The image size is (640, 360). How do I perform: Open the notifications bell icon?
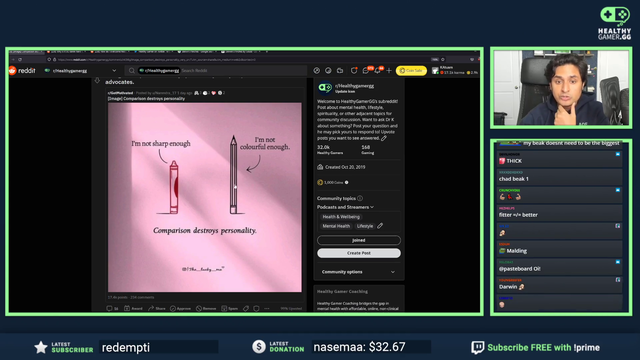[x=378, y=71]
